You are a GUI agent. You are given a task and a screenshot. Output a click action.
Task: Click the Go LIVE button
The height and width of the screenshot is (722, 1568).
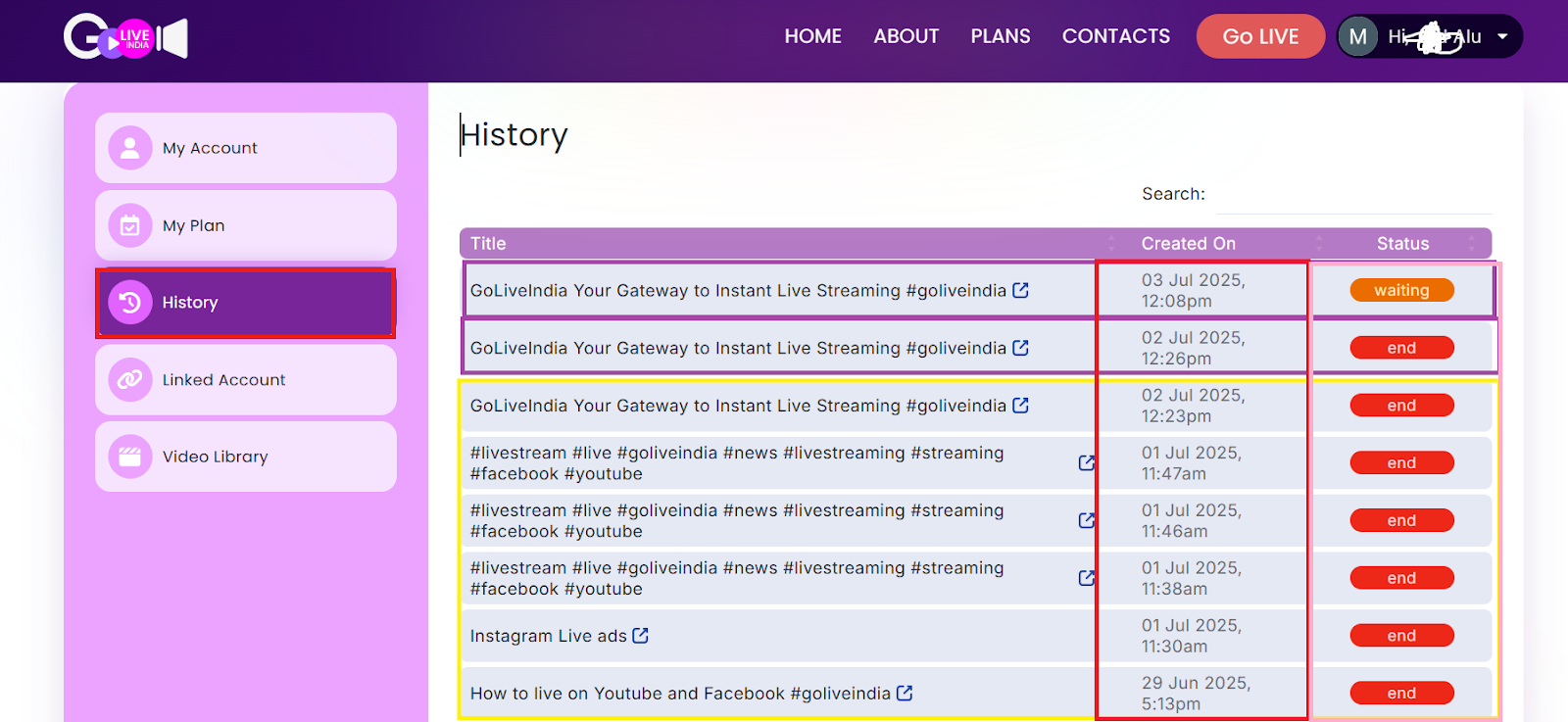click(1260, 36)
